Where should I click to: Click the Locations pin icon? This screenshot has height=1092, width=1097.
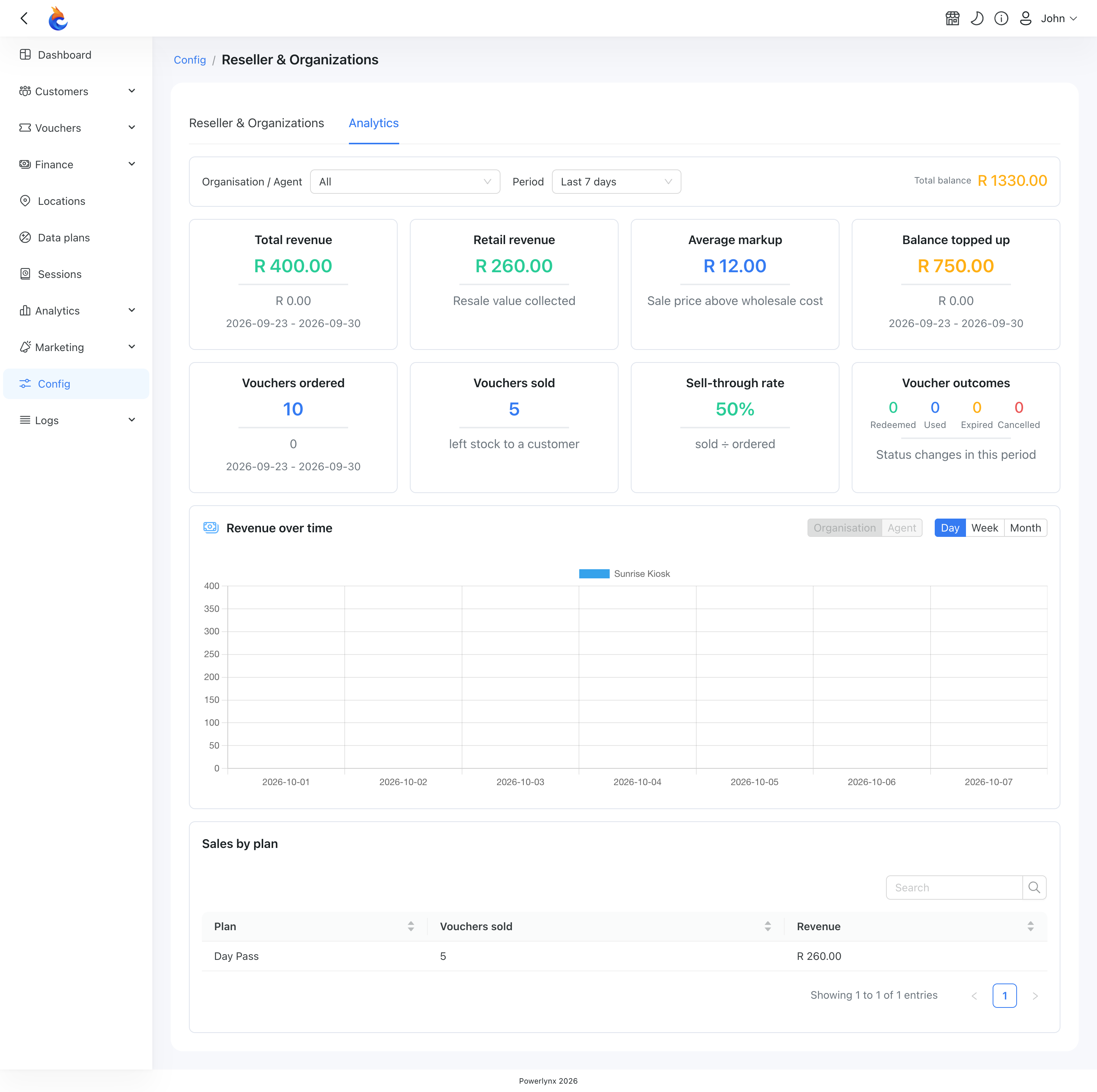point(25,201)
